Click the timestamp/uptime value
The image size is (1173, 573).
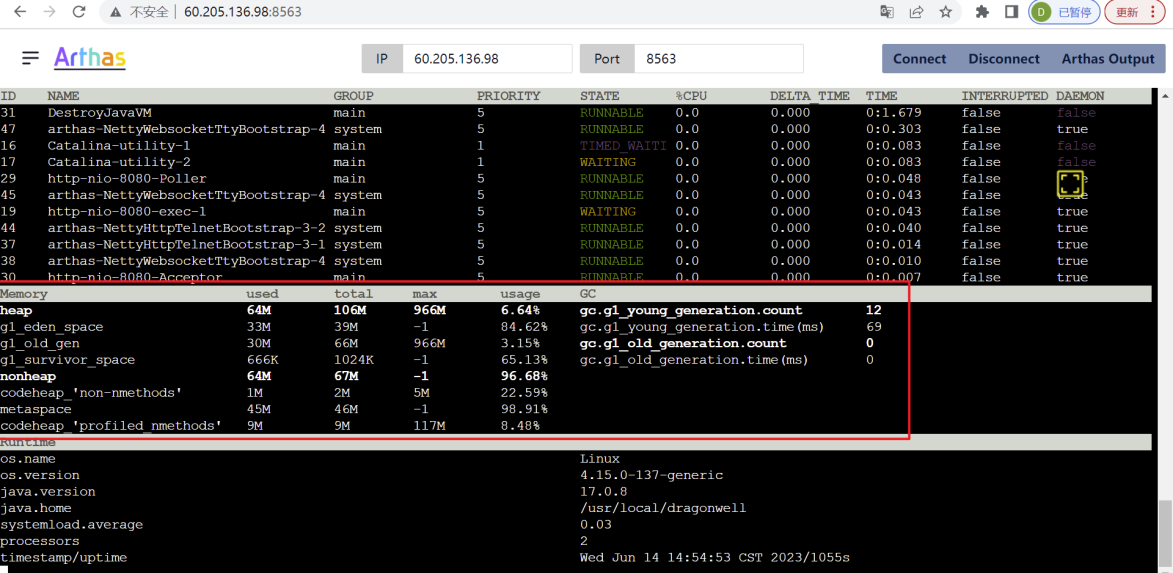pos(715,557)
